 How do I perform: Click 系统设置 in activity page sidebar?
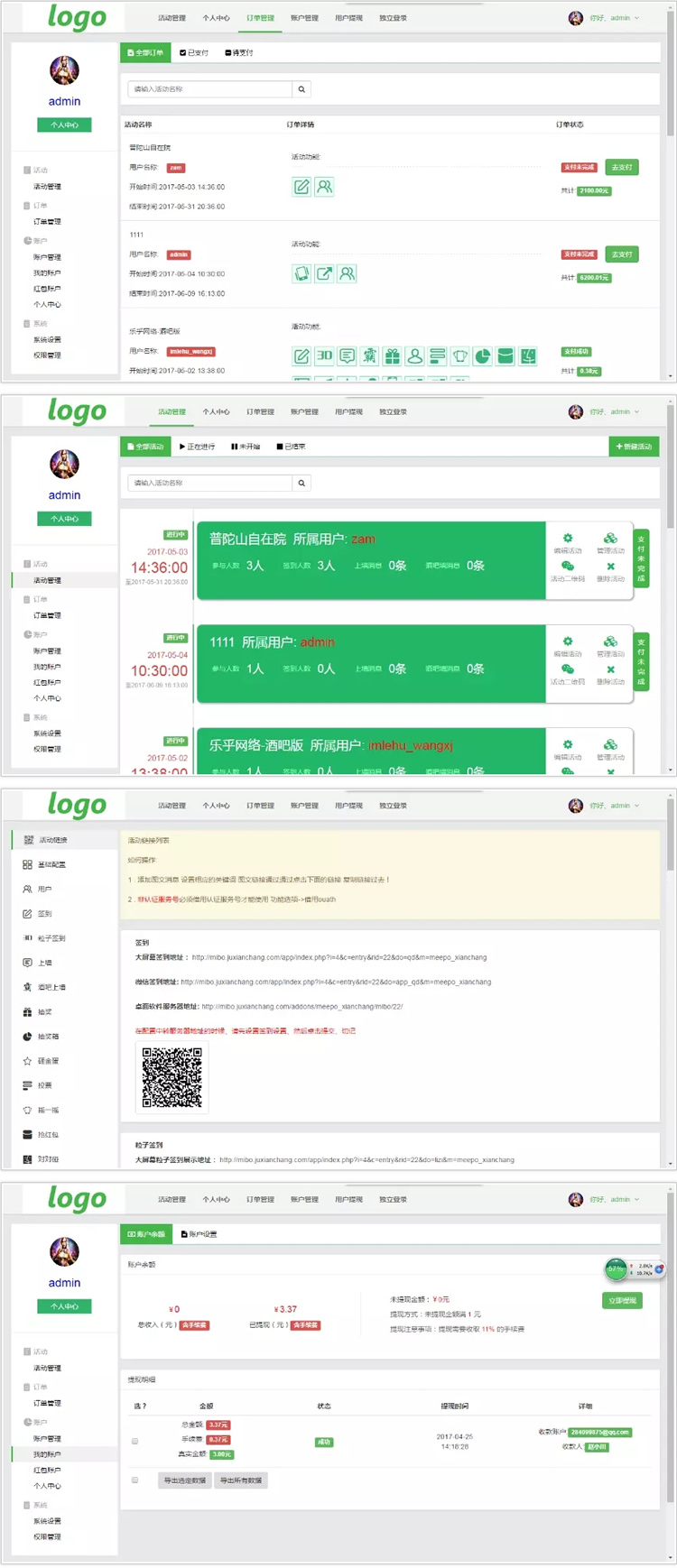pos(47,733)
